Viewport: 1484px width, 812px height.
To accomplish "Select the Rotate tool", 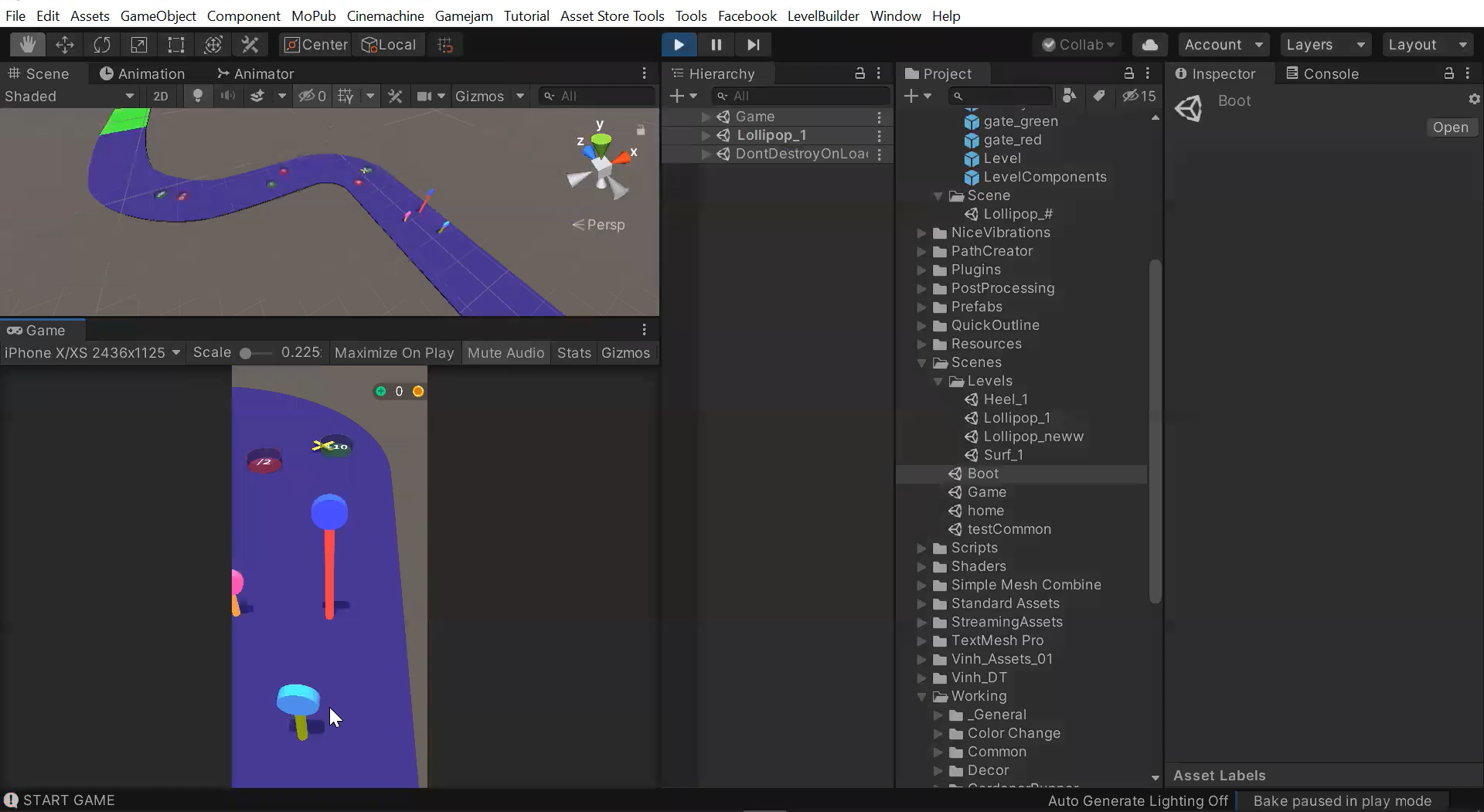I will pyautogui.click(x=101, y=44).
